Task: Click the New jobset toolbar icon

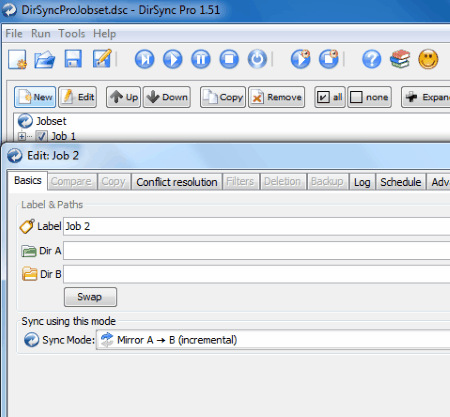Action: 17,59
